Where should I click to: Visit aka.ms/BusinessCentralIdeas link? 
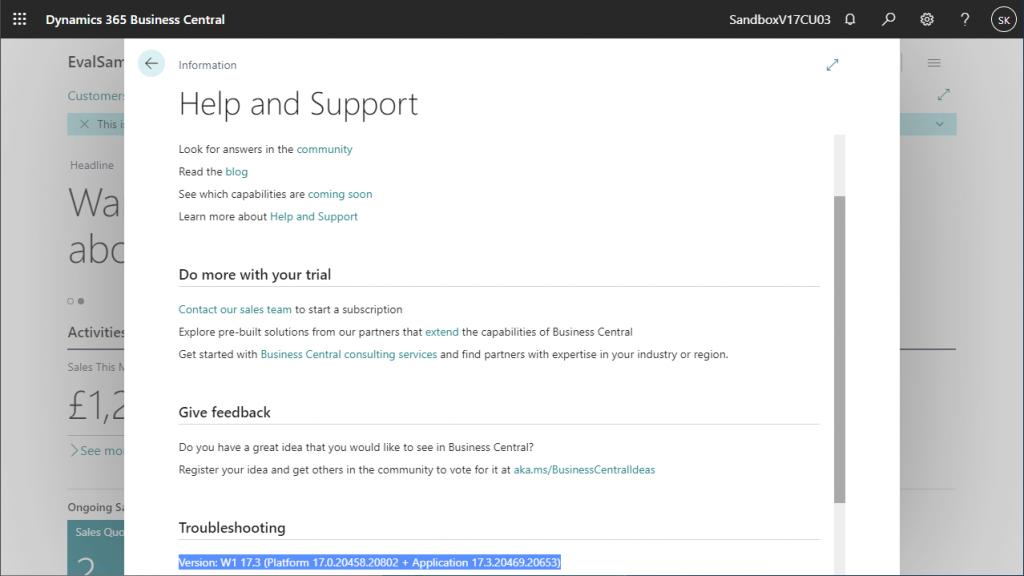click(x=584, y=470)
